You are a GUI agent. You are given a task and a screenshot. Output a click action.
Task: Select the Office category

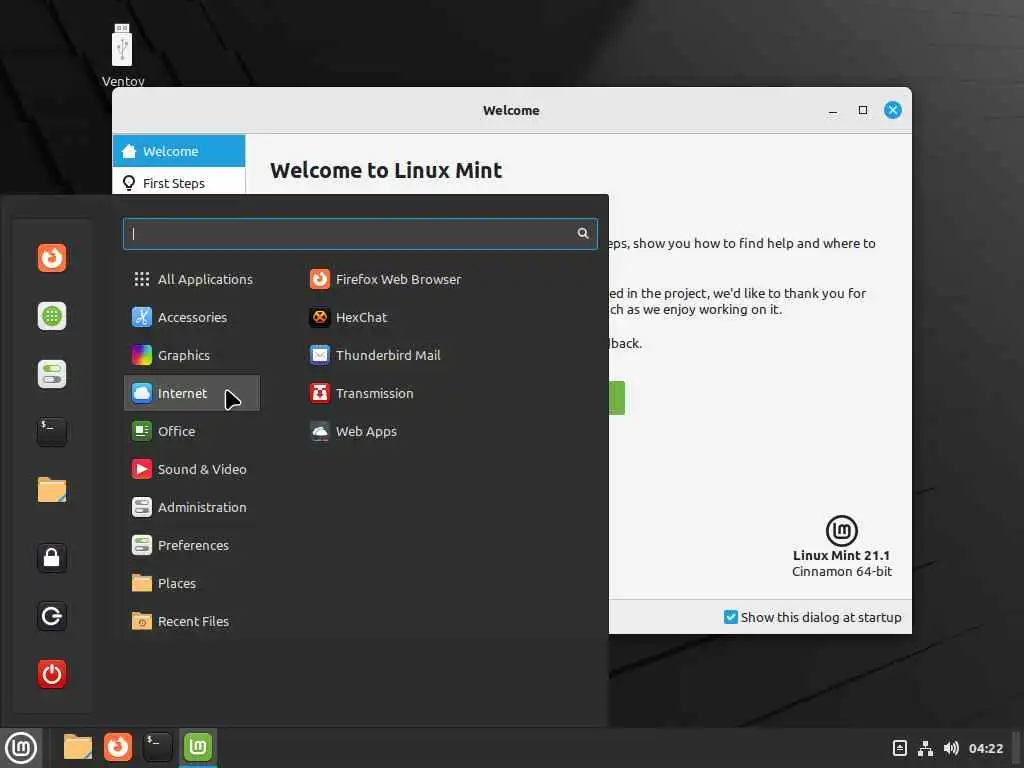click(x=192, y=431)
